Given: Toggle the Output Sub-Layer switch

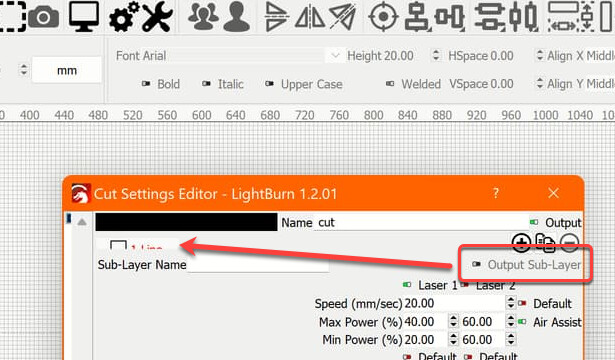Looking at the screenshot, I should click(x=477, y=264).
